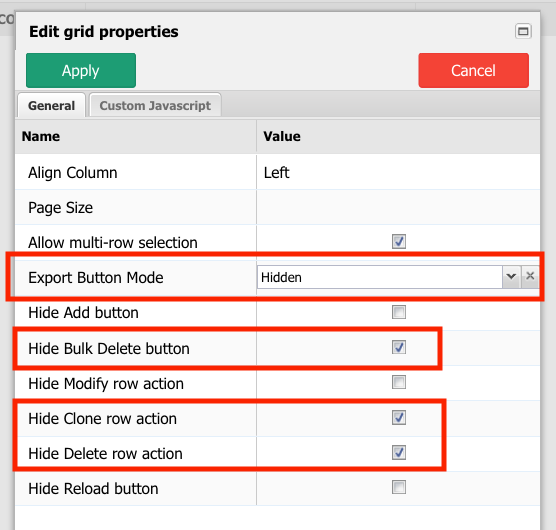This screenshot has height=530, width=556.
Task: Cancel the grid properties edits
Action: [473, 70]
